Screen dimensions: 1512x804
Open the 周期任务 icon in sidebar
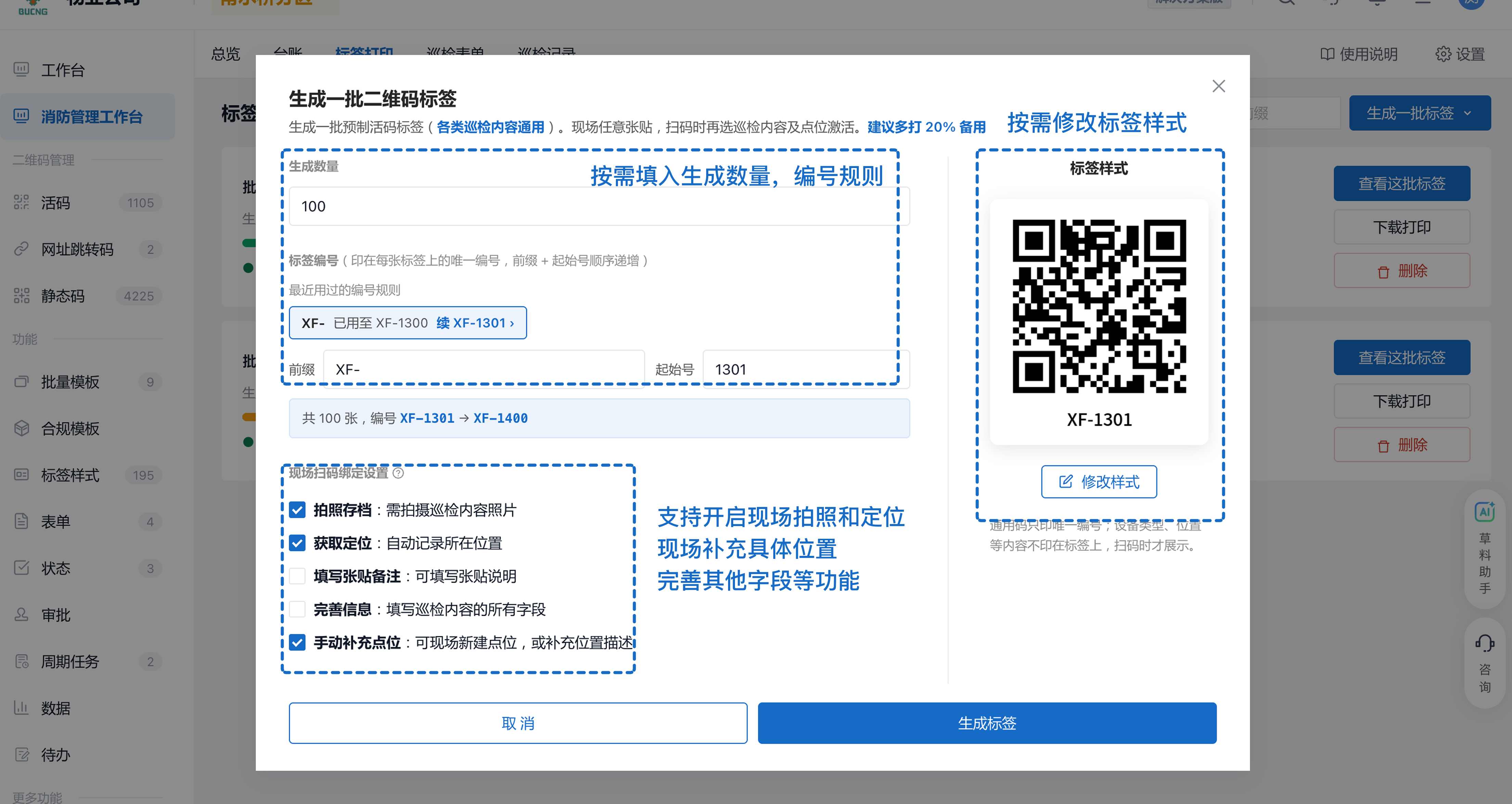(x=21, y=661)
